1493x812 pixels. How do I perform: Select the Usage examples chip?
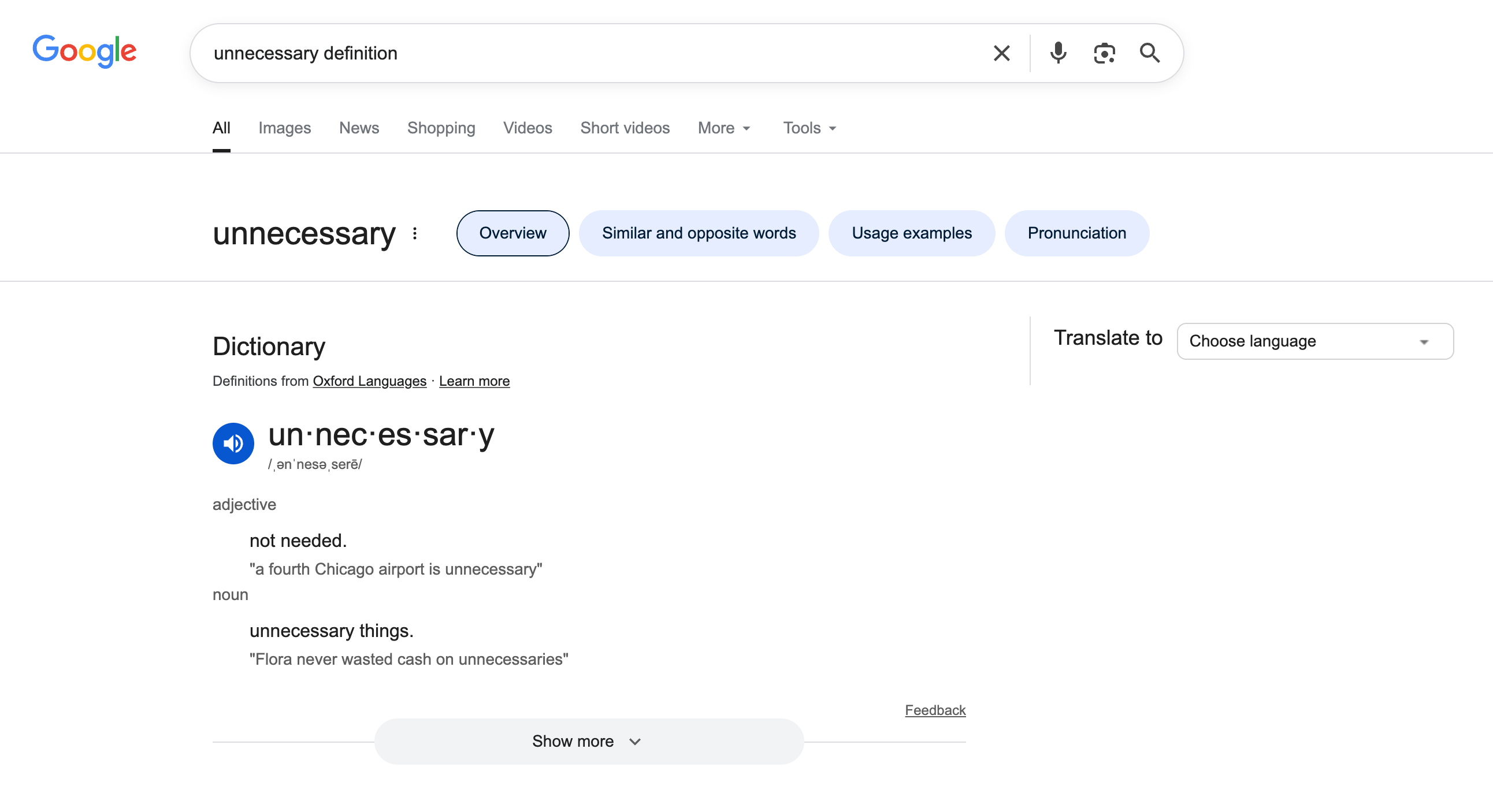tap(911, 233)
